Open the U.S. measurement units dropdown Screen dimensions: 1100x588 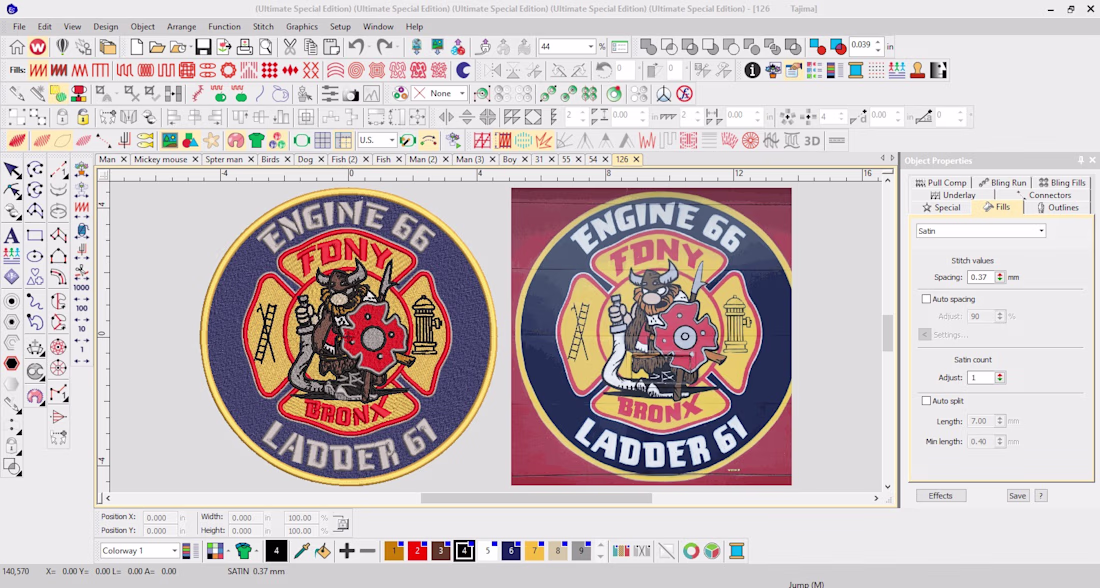[x=392, y=140]
